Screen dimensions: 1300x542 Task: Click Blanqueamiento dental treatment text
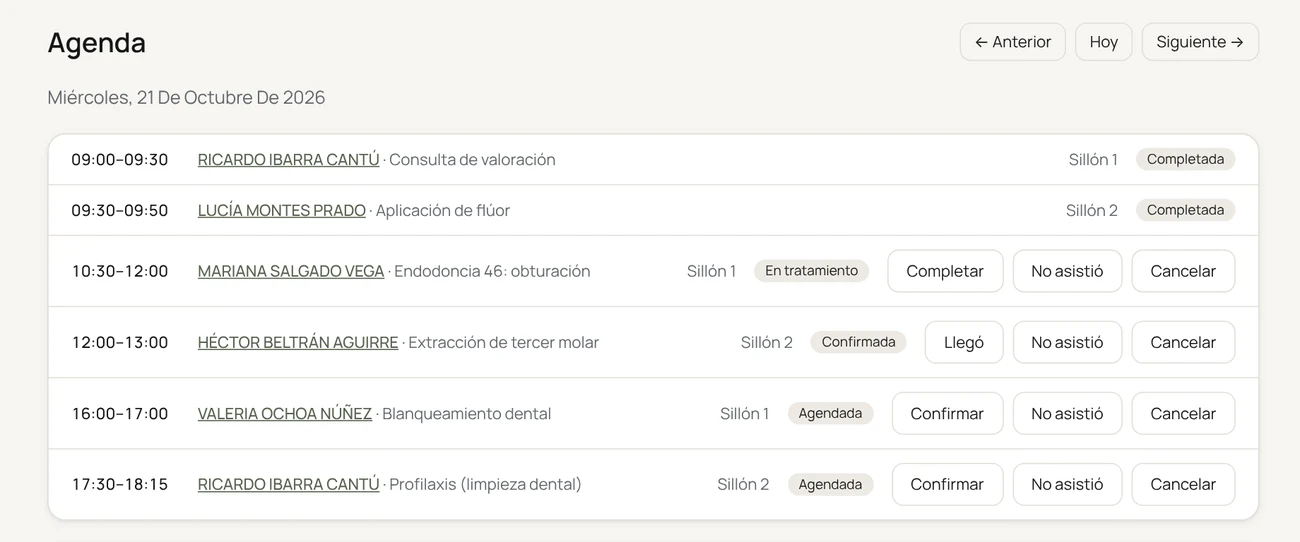click(467, 413)
